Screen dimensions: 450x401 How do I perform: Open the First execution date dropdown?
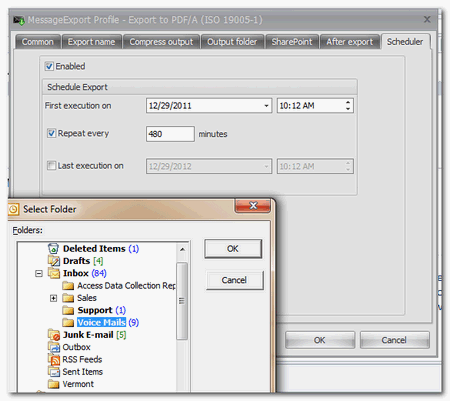[x=266, y=106]
